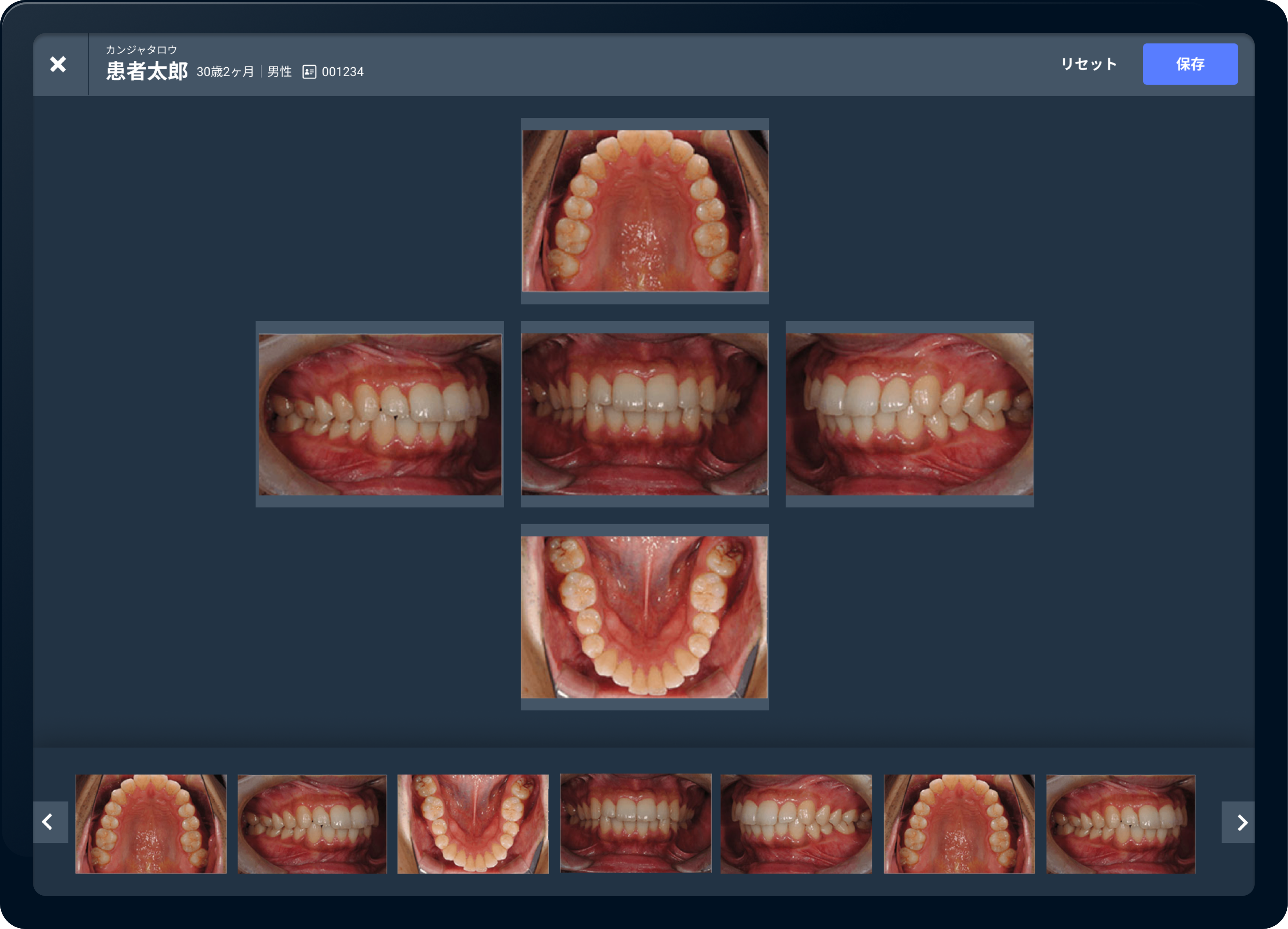Click patient name 患者太郎
This screenshot has height=929, width=1288.
coord(146,71)
